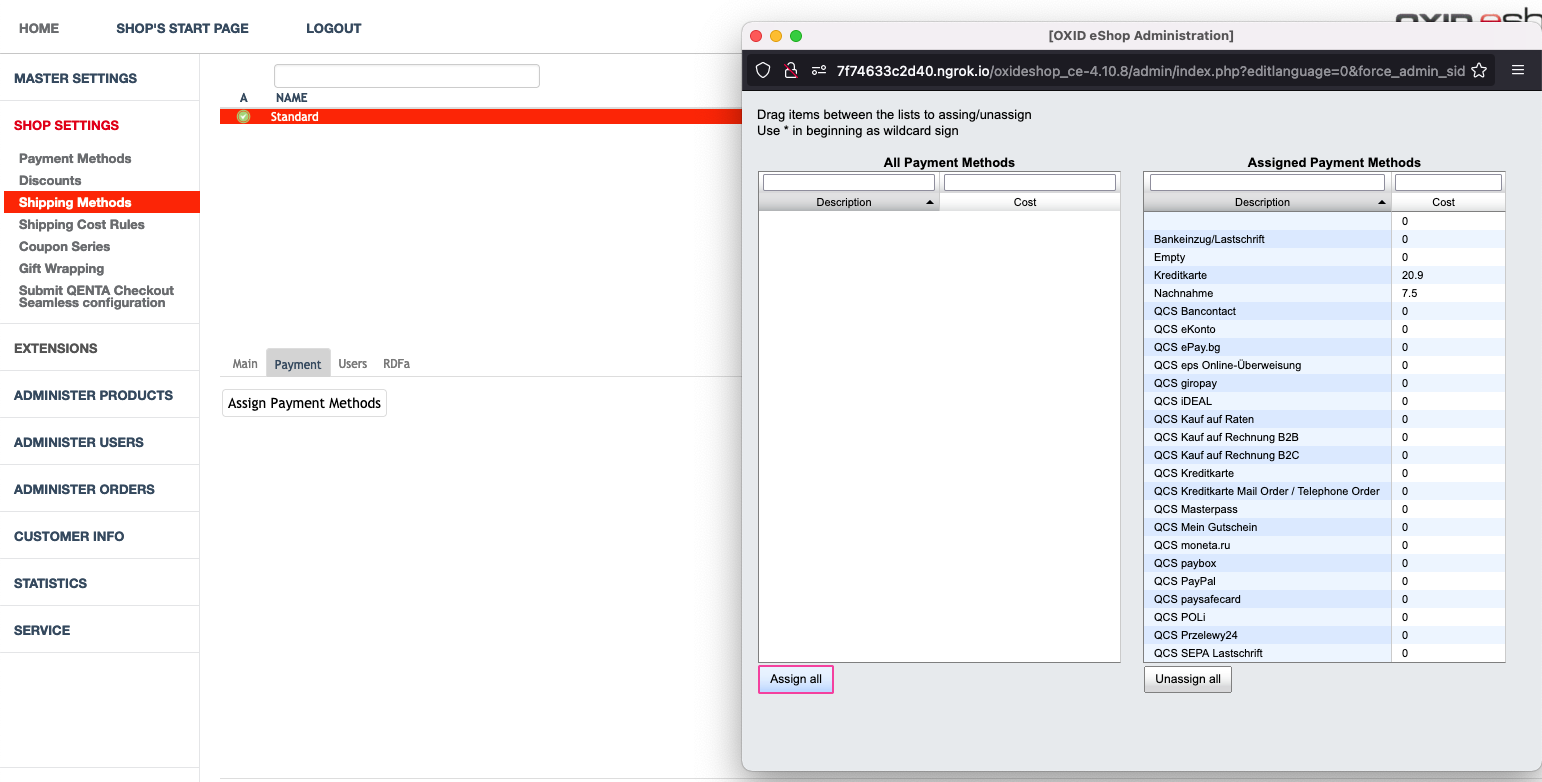Click the NAME column header
The height and width of the screenshot is (782, 1542).
click(x=291, y=98)
